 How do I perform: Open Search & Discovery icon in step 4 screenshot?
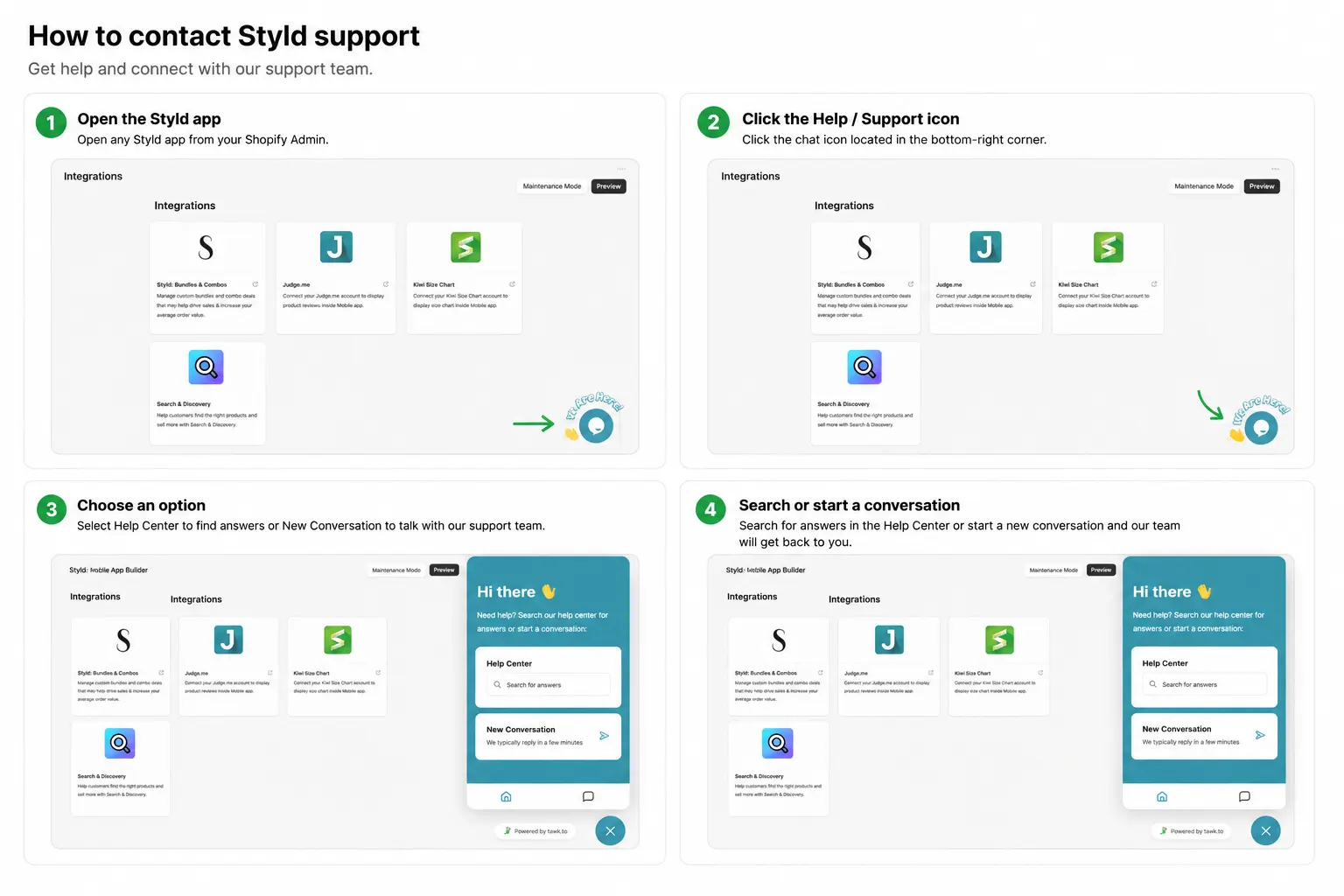tap(778, 744)
